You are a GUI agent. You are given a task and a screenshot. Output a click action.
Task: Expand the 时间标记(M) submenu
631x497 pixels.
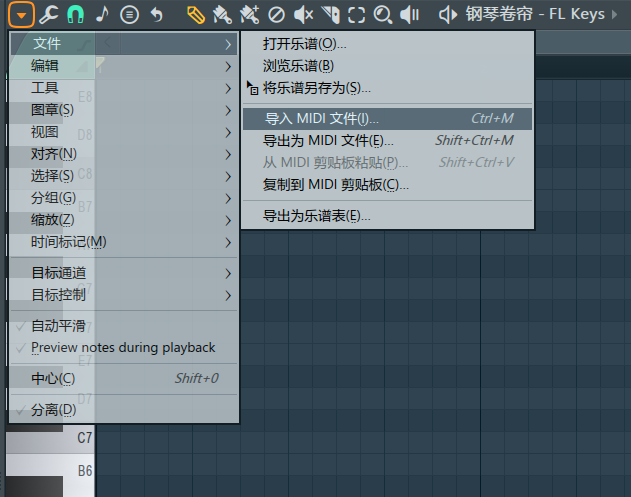click(x=68, y=241)
